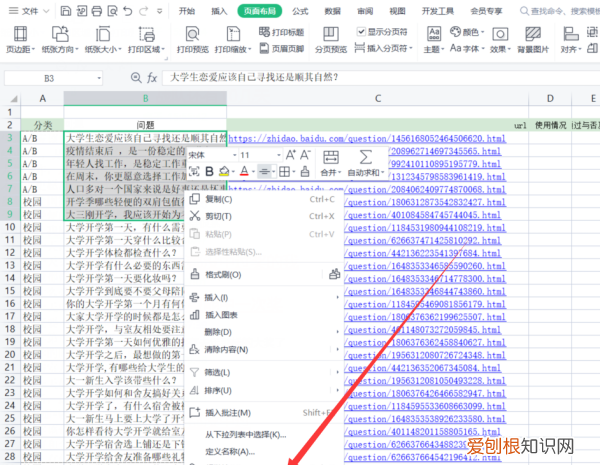Click the Merge cells icon
The width and height of the screenshot is (600, 465).
(x=331, y=157)
